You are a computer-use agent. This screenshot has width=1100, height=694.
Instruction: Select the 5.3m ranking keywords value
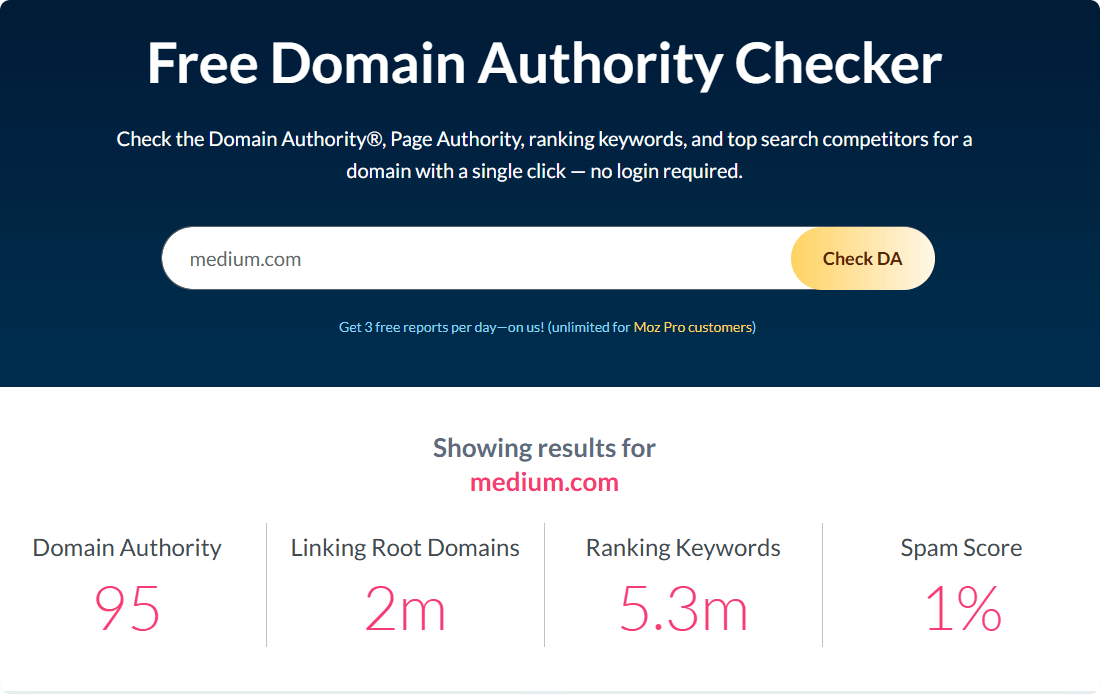[x=683, y=608]
